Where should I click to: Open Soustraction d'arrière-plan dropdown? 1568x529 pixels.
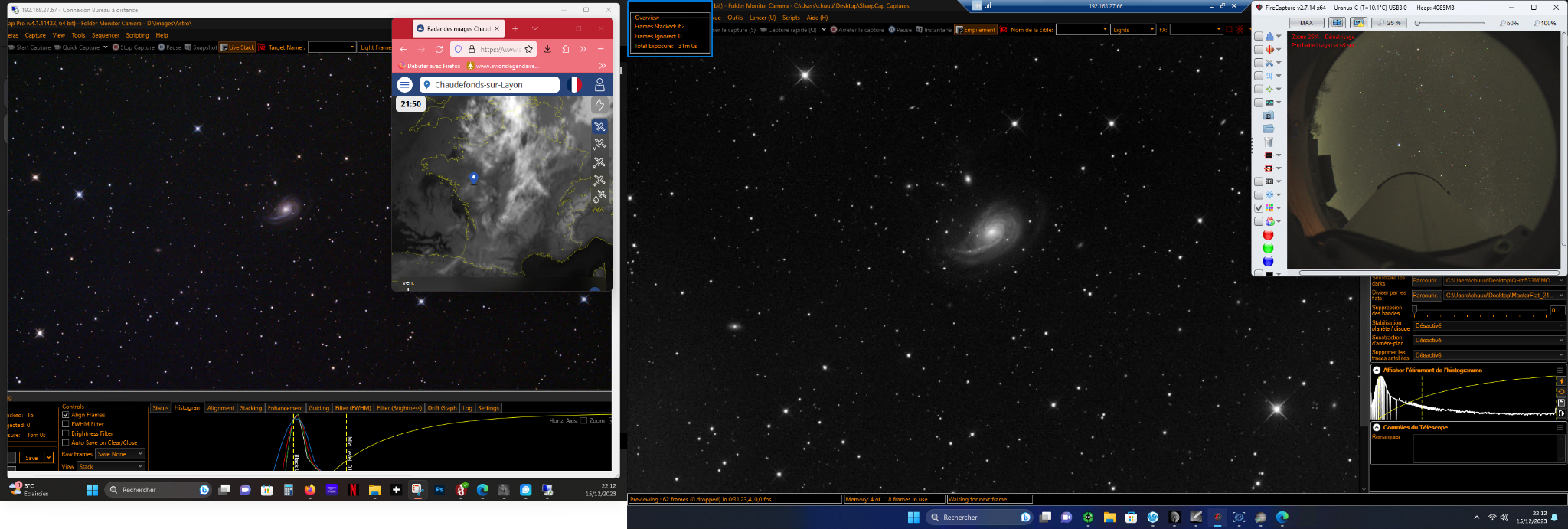[x=1488, y=340]
